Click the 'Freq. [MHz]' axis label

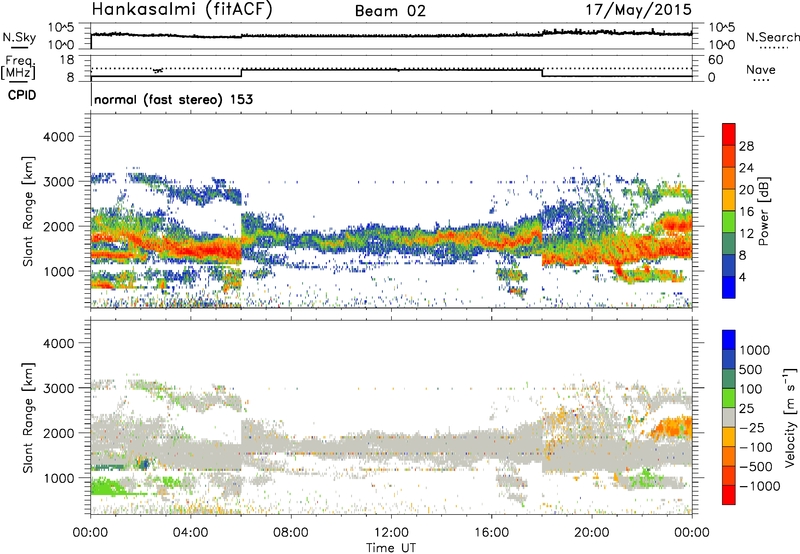[x=18, y=67]
